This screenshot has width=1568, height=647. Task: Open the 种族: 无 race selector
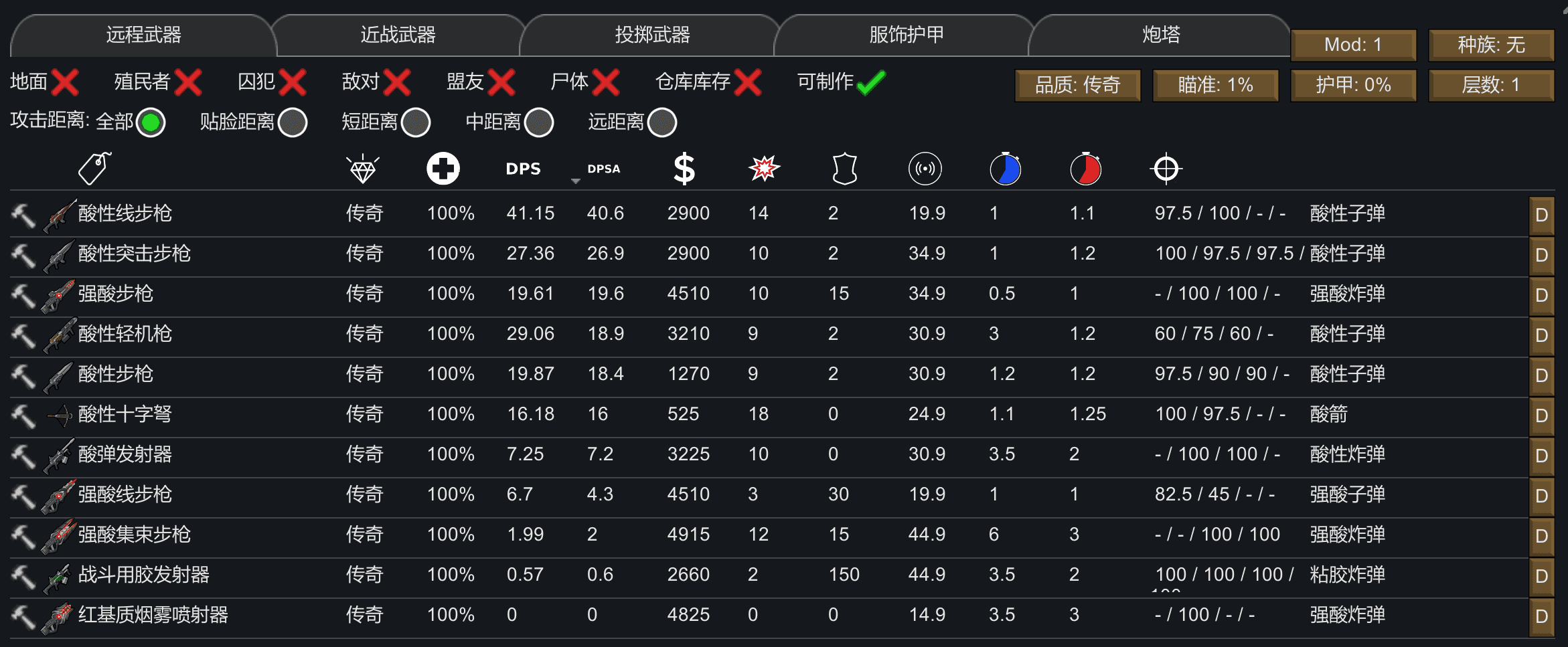[1492, 45]
